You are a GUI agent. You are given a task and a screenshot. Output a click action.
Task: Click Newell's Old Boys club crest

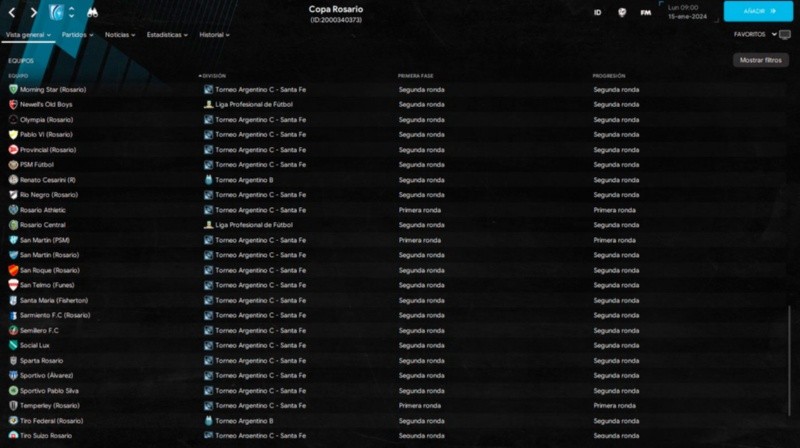point(13,104)
